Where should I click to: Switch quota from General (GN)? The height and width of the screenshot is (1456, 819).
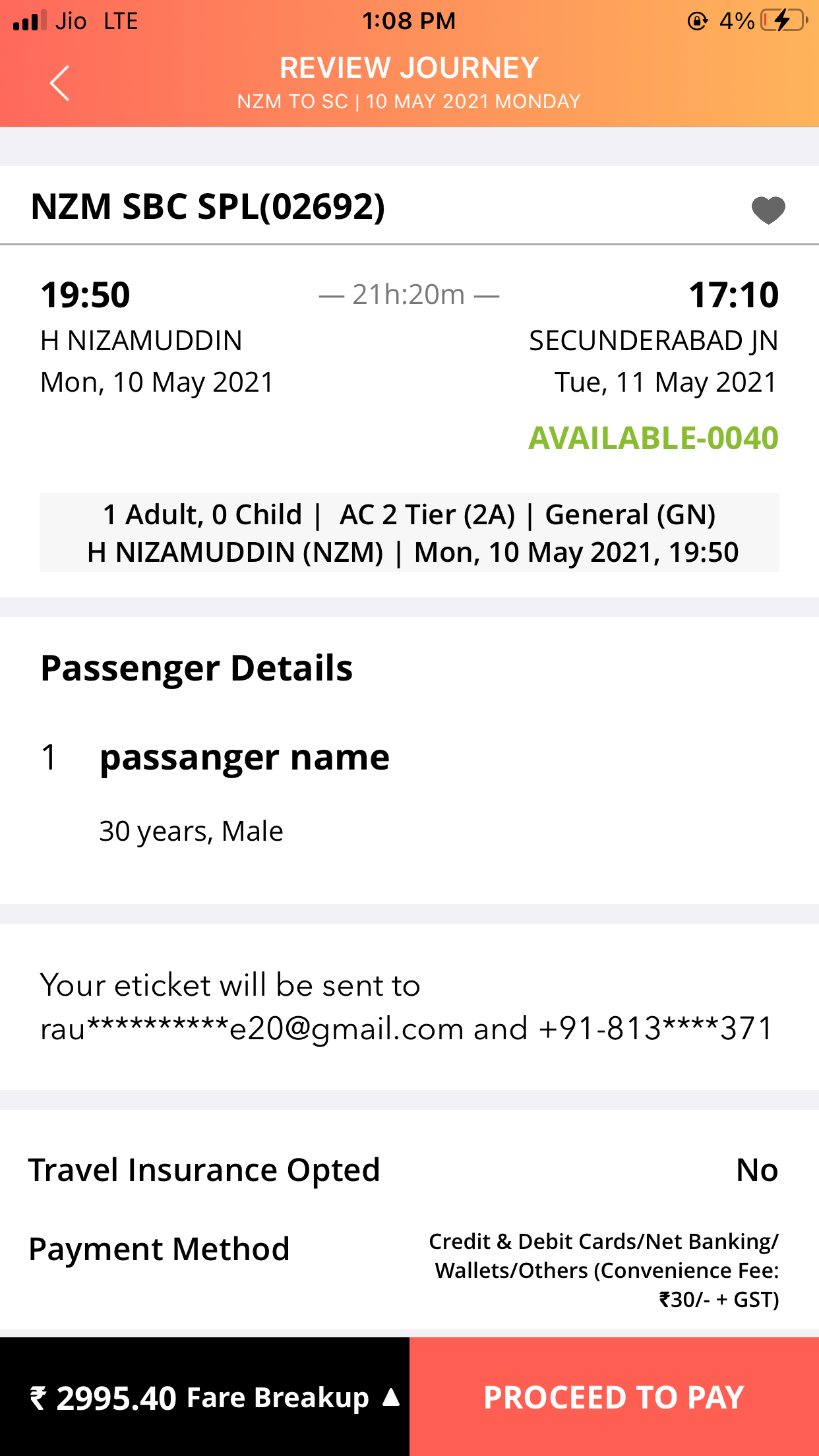633,514
